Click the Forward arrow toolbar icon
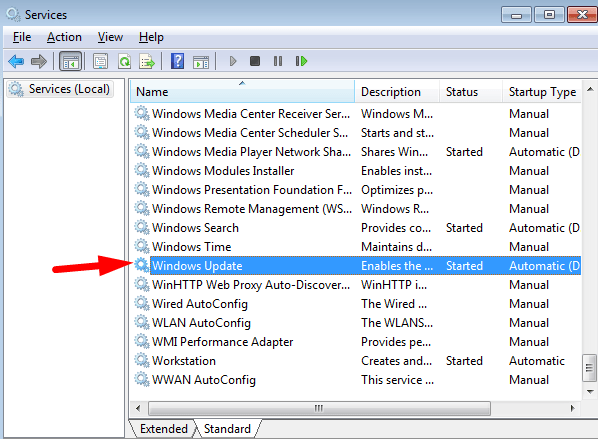Screen dimensions: 598x439 pyautogui.click(x=39, y=61)
